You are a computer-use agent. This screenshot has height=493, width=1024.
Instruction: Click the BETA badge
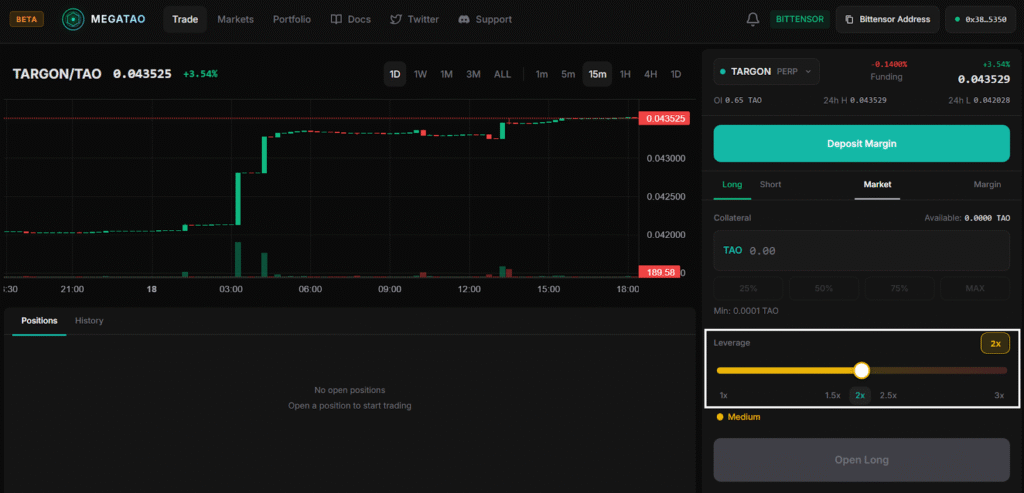(x=26, y=19)
